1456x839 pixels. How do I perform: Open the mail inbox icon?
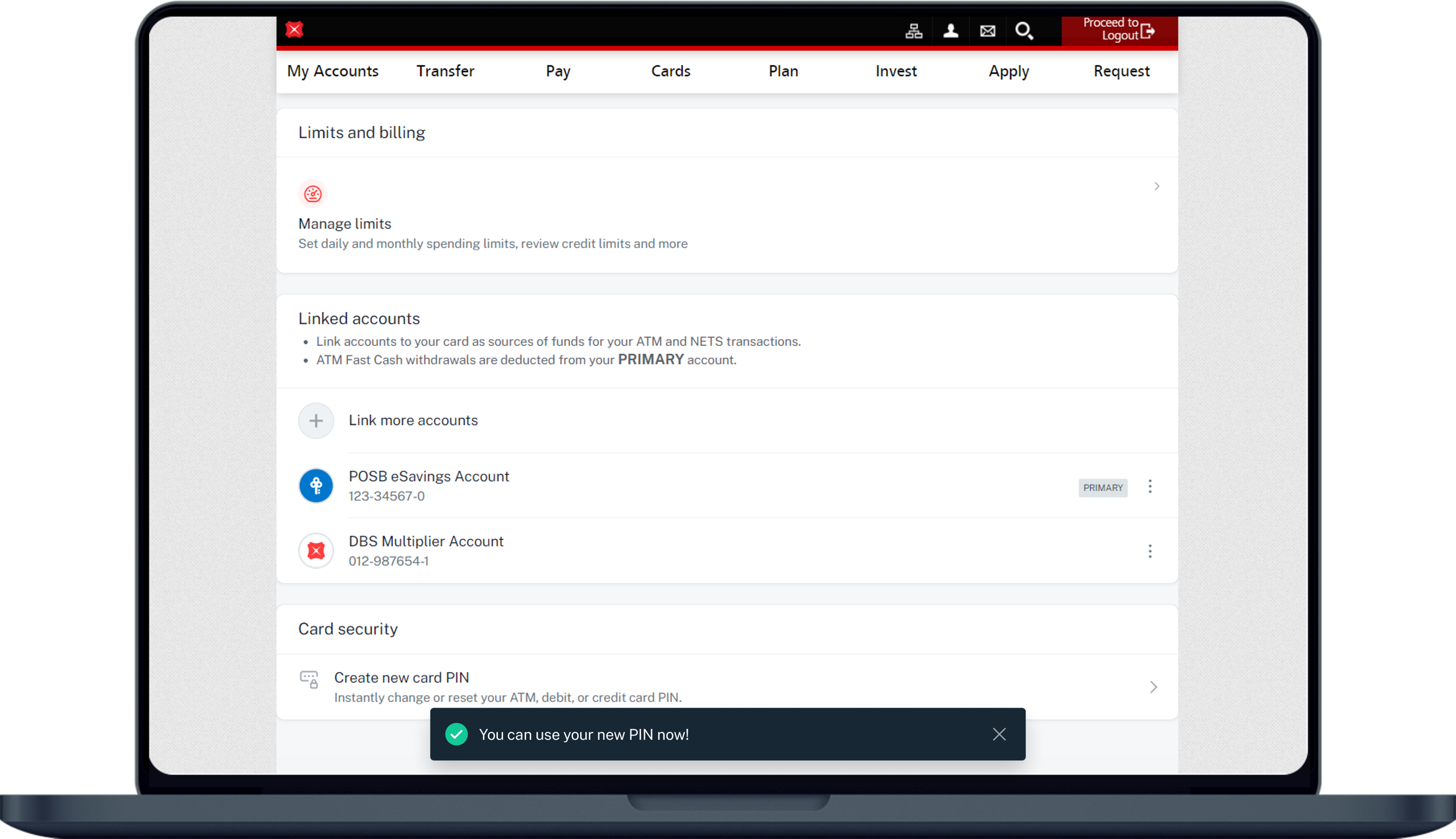[x=987, y=31]
